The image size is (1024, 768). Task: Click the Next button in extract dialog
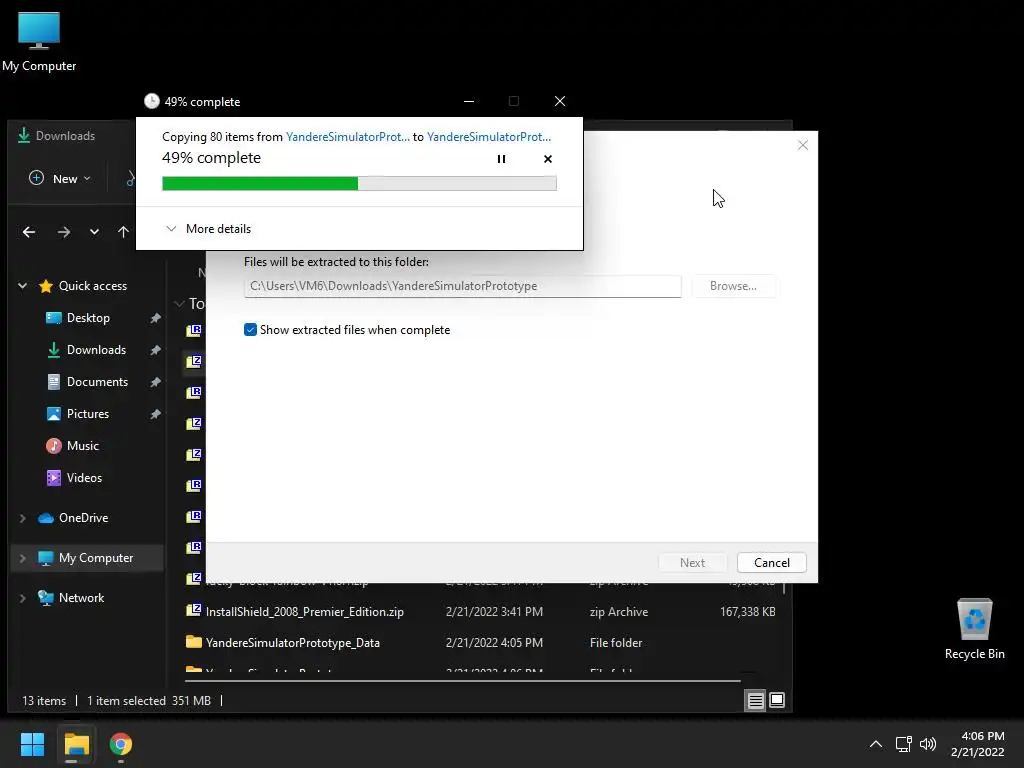tap(692, 563)
